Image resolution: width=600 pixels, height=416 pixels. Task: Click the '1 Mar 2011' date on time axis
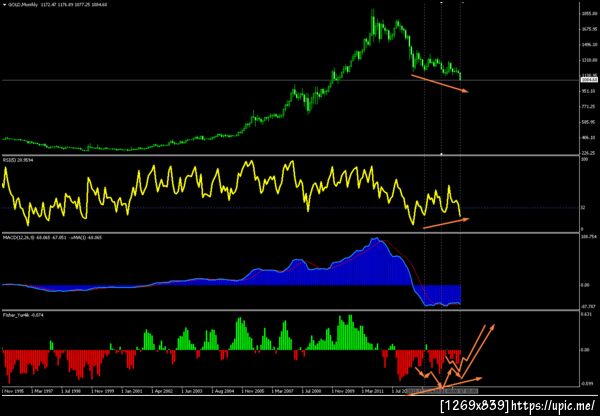[x=373, y=392]
